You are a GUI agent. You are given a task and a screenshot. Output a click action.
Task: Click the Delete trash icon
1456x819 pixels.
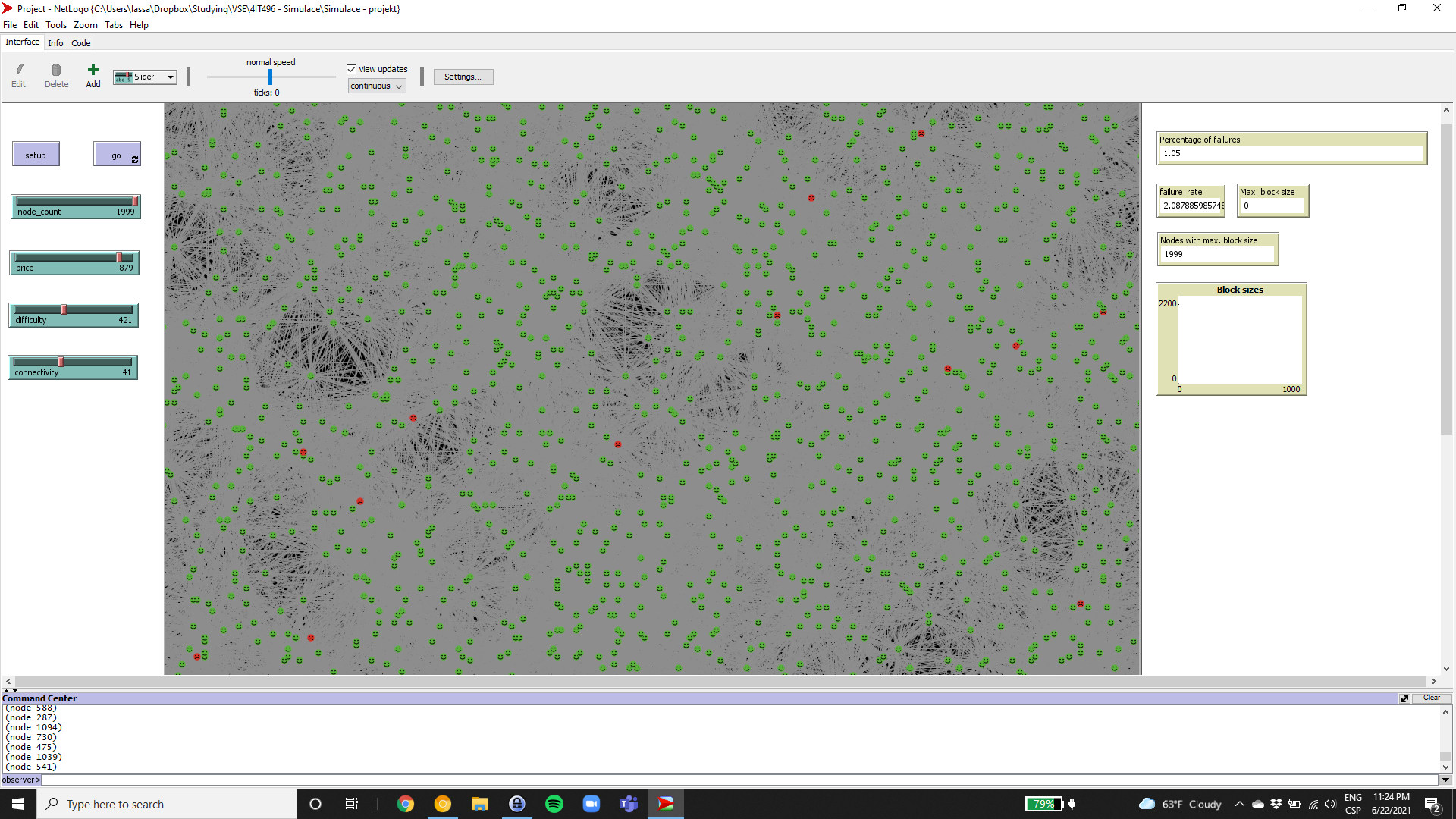point(56,70)
